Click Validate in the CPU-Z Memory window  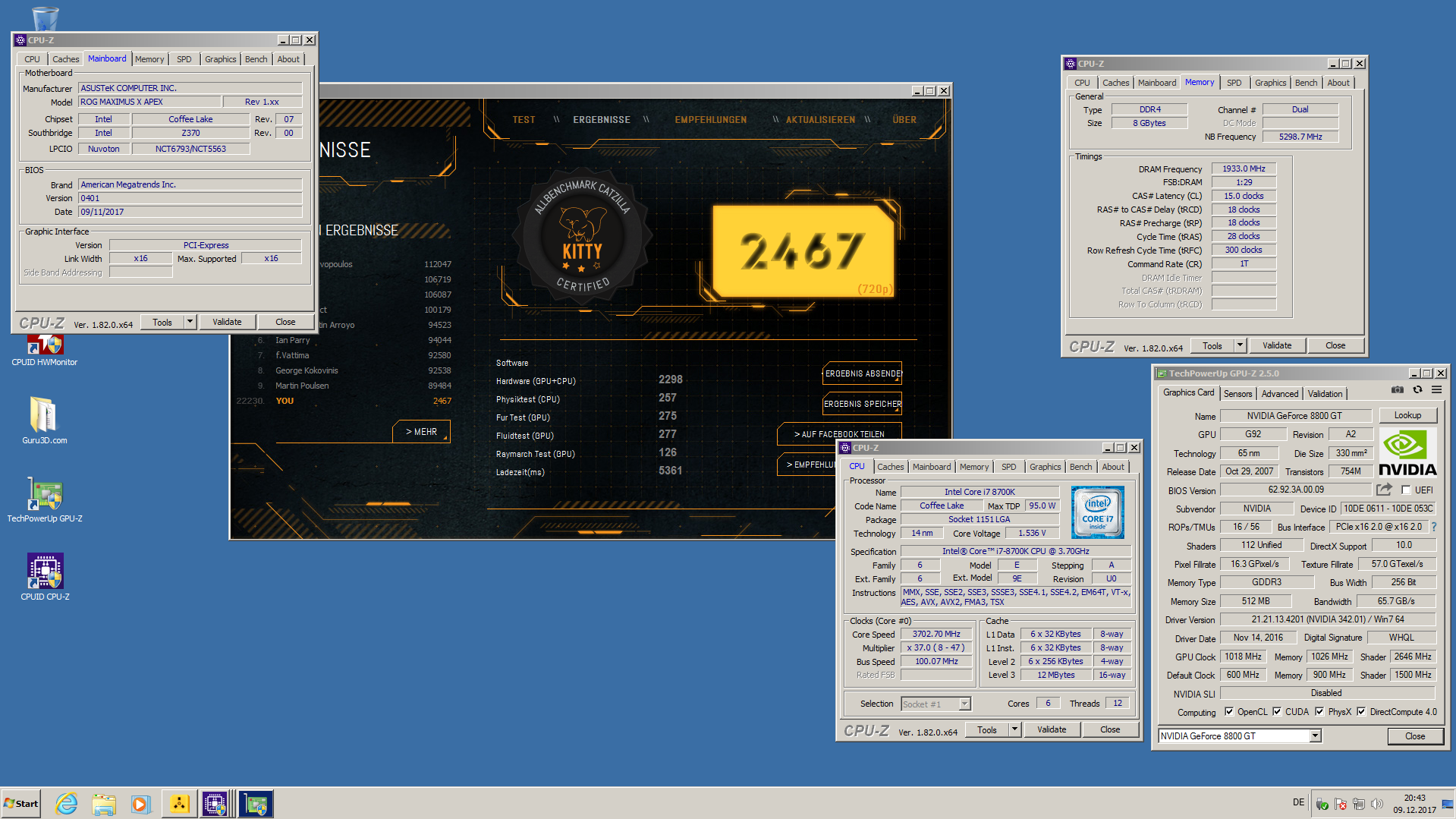point(1277,345)
